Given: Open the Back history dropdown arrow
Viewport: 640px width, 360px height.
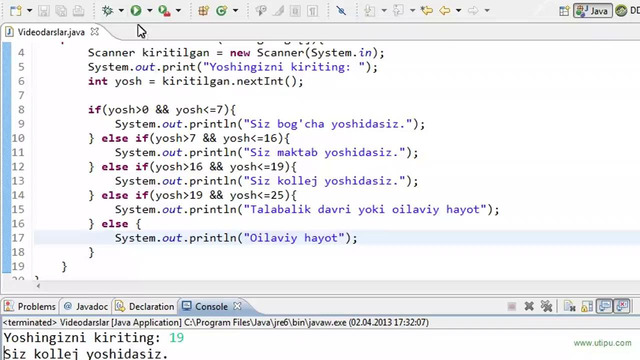Looking at the screenshot, I should click(x=459, y=11).
